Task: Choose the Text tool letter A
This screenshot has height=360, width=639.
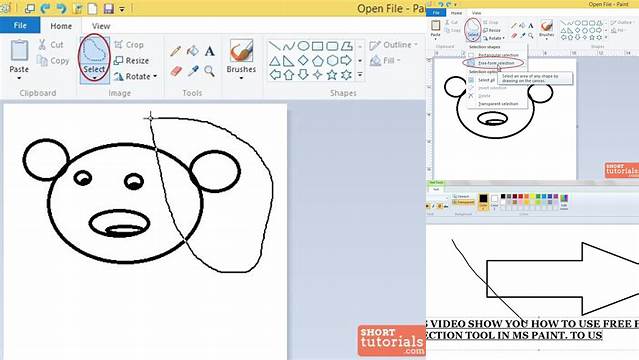Action: tap(209, 51)
